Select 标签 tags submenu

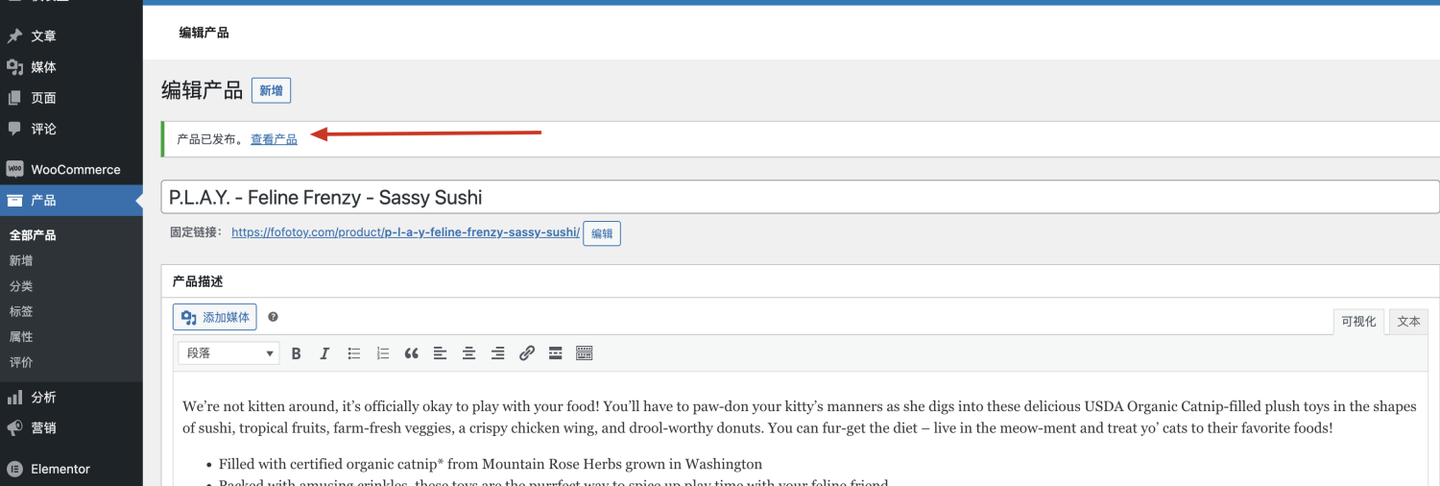pyautogui.click(x=21, y=311)
